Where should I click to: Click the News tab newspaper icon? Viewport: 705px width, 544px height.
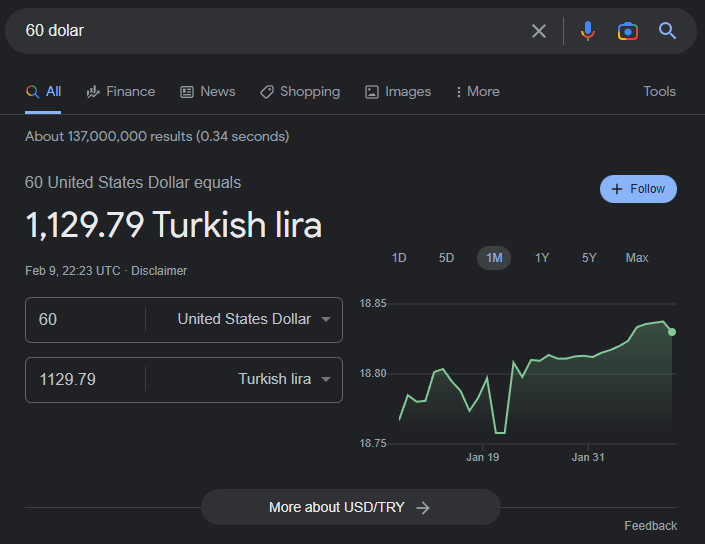tap(187, 92)
